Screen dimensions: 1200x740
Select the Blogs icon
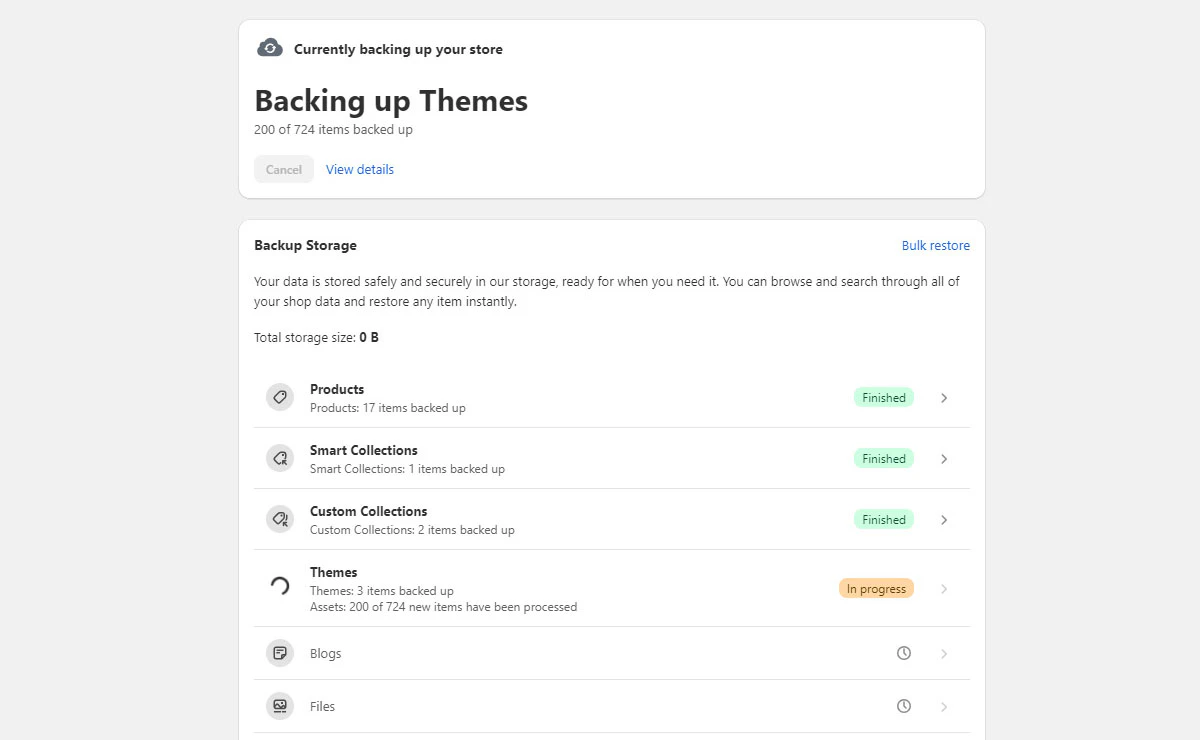(x=279, y=653)
